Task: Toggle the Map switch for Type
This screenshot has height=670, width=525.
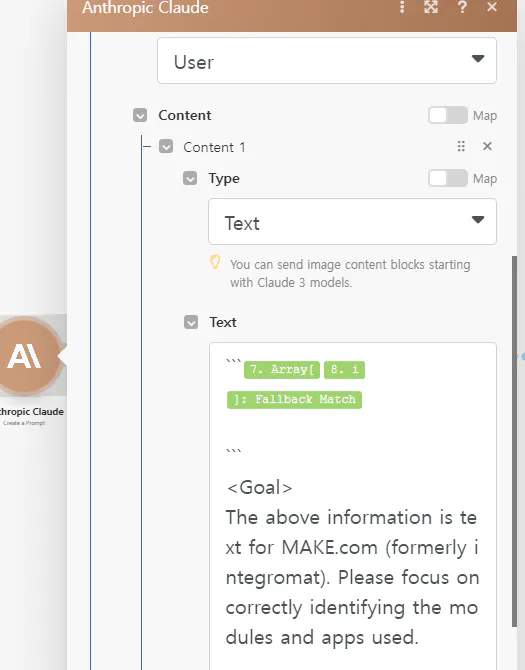Action: point(448,178)
